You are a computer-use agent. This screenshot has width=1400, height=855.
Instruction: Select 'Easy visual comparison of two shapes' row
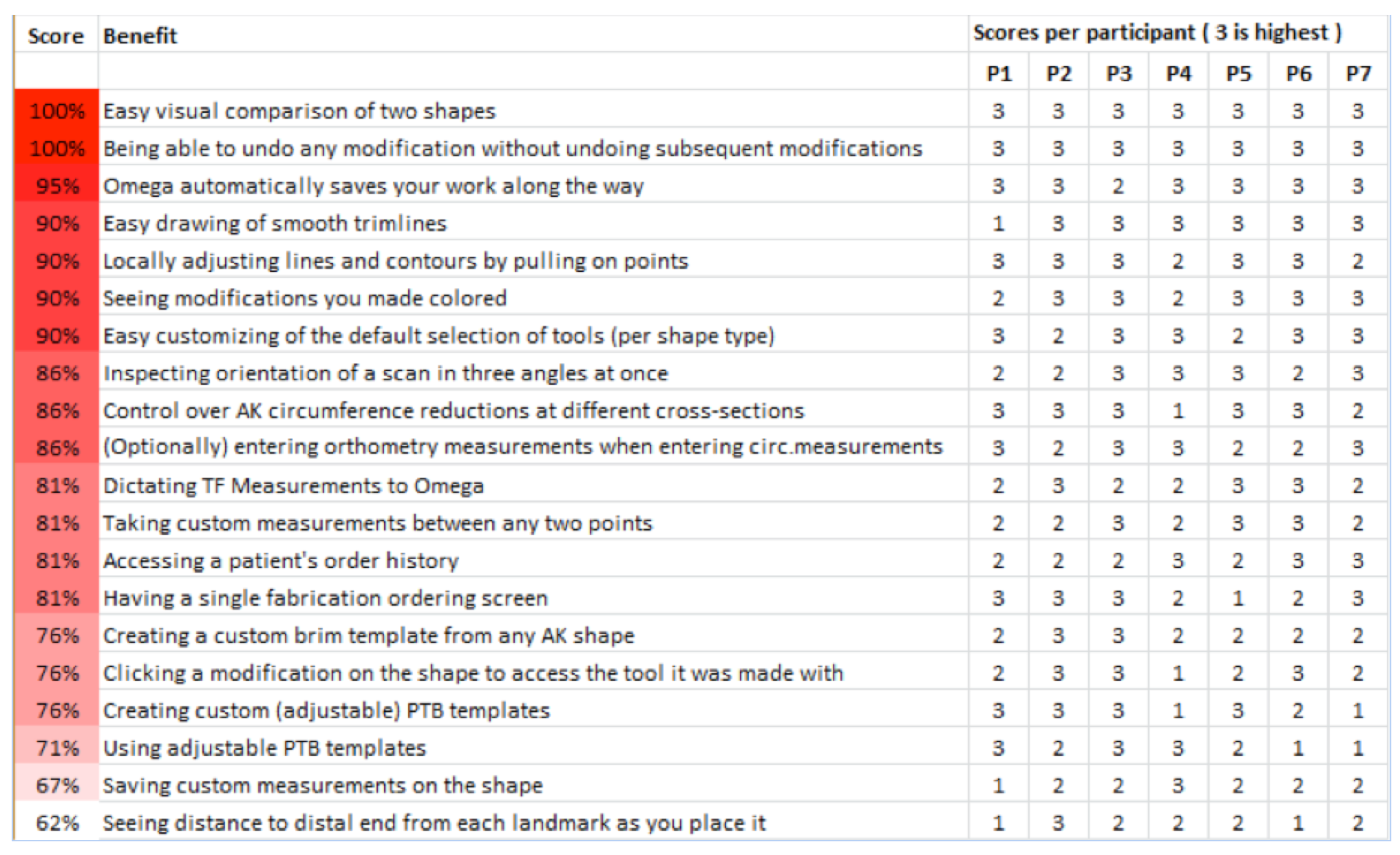point(299,112)
